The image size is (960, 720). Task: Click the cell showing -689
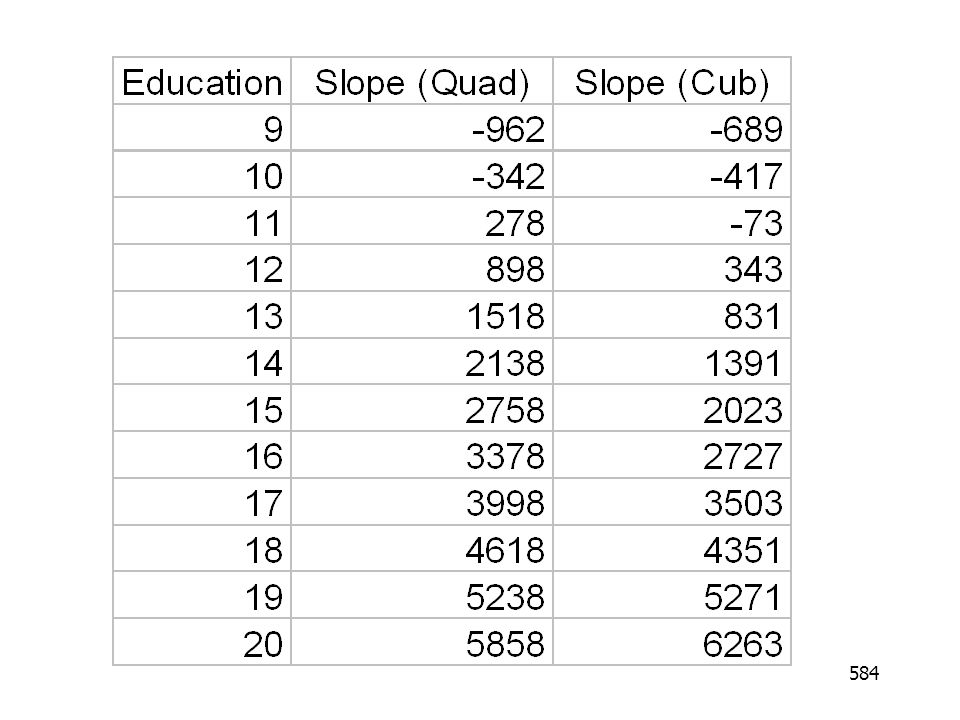click(x=672, y=127)
